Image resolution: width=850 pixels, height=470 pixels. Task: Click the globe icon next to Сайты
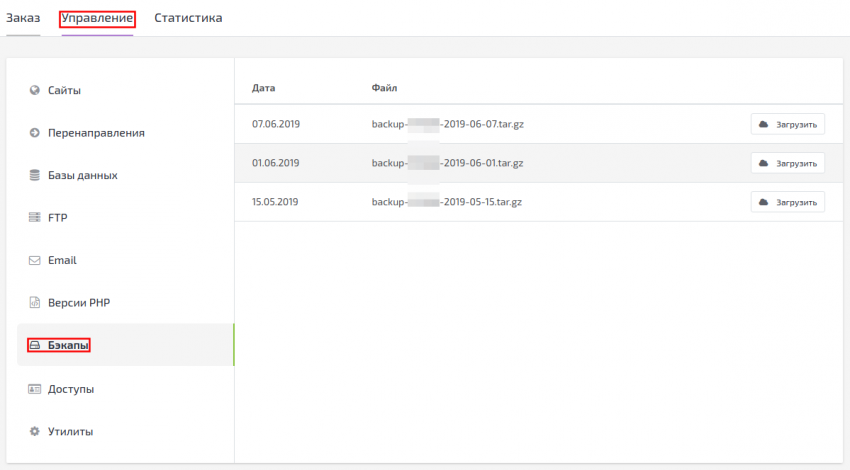click(34, 90)
